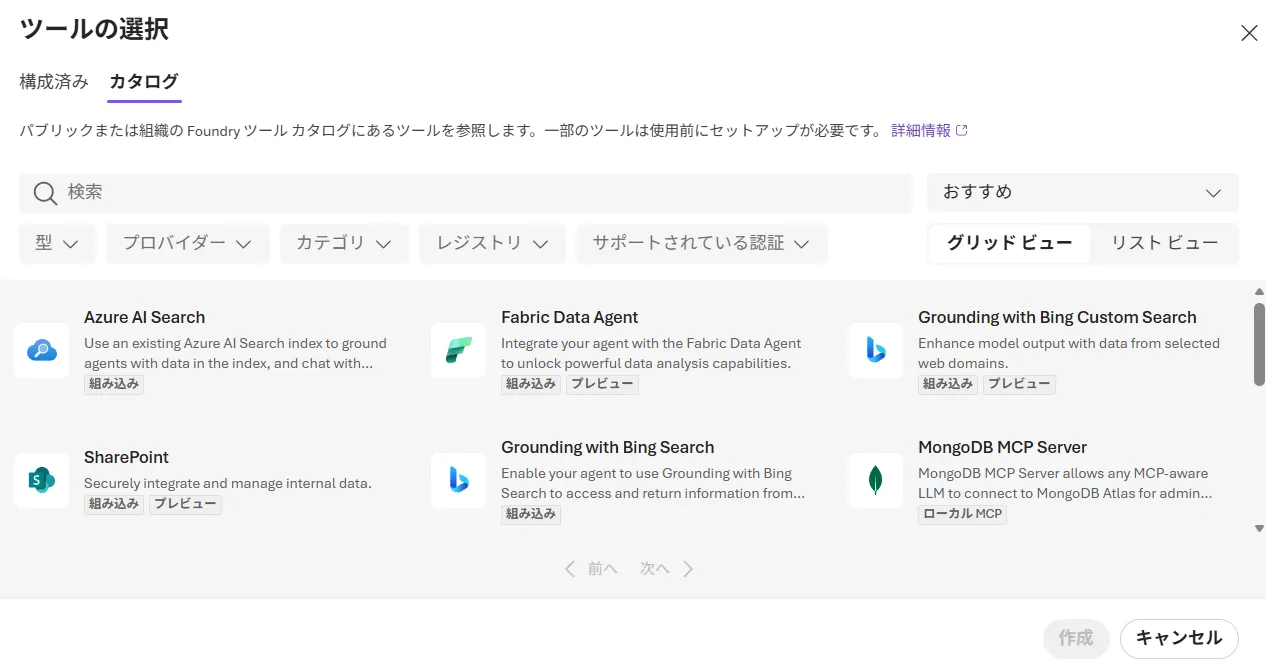The height and width of the screenshot is (671, 1266).
Task: Click the scrollbar down arrow
Action: tap(1259, 528)
